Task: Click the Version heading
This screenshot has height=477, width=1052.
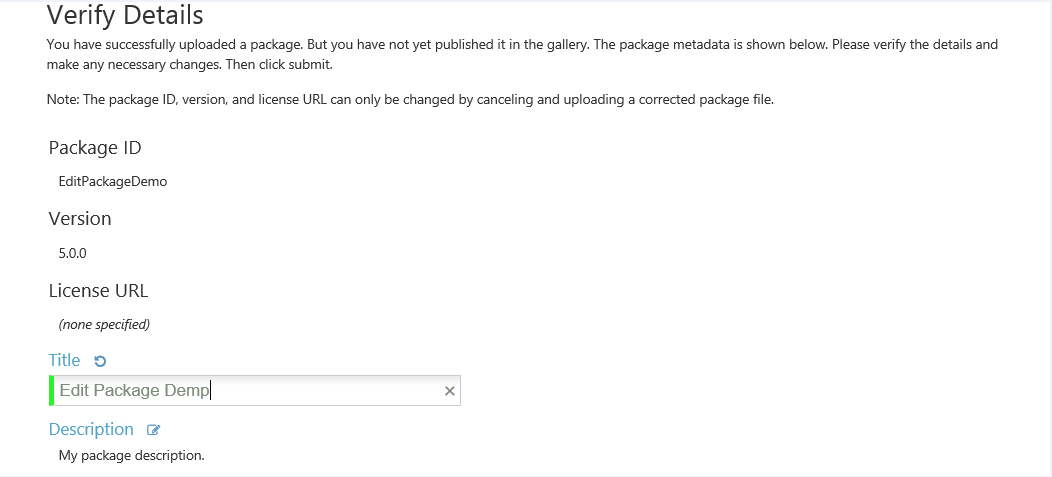Action: pos(80,219)
